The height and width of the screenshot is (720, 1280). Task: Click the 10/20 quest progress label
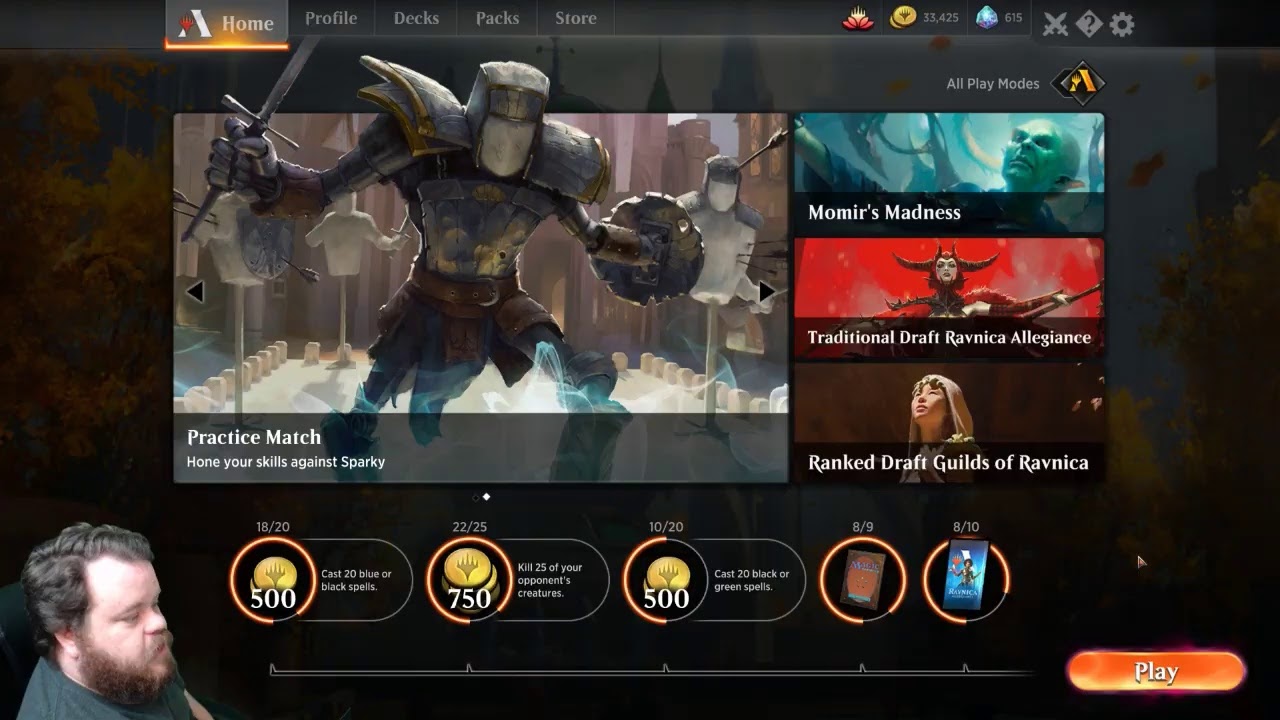click(x=666, y=527)
